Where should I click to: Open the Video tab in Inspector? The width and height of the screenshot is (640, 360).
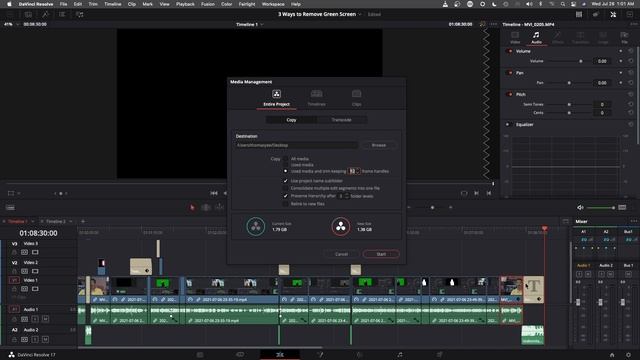click(x=515, y=38)
